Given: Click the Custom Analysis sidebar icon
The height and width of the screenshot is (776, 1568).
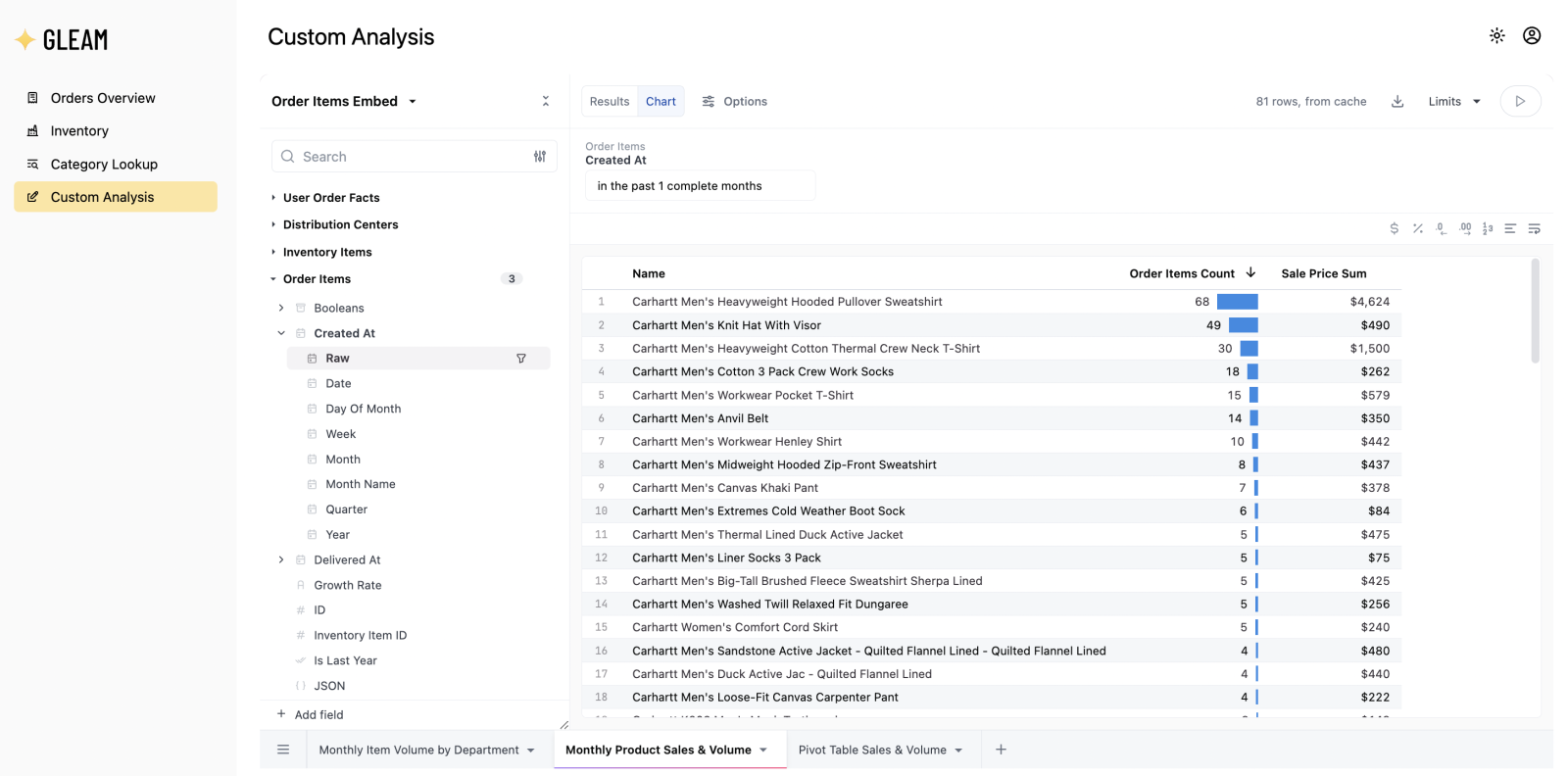Looking at the screenshot, I should pos(32,197).
